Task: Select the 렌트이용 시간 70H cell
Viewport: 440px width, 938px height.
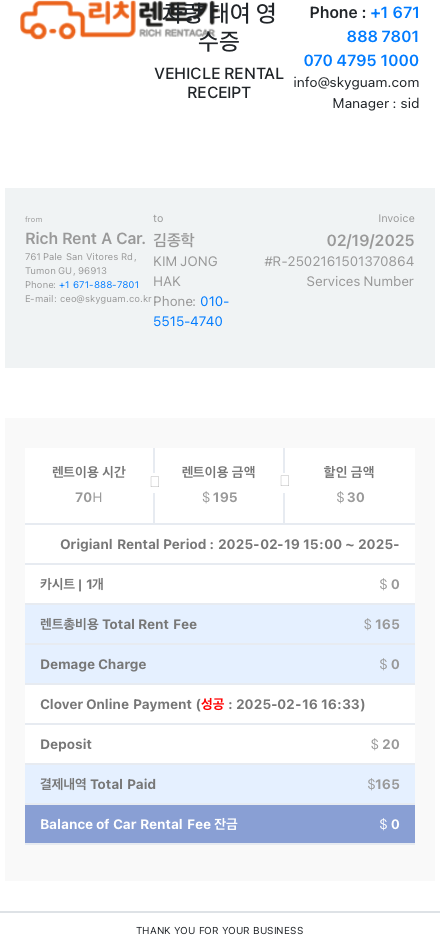Action: point(89,485)
